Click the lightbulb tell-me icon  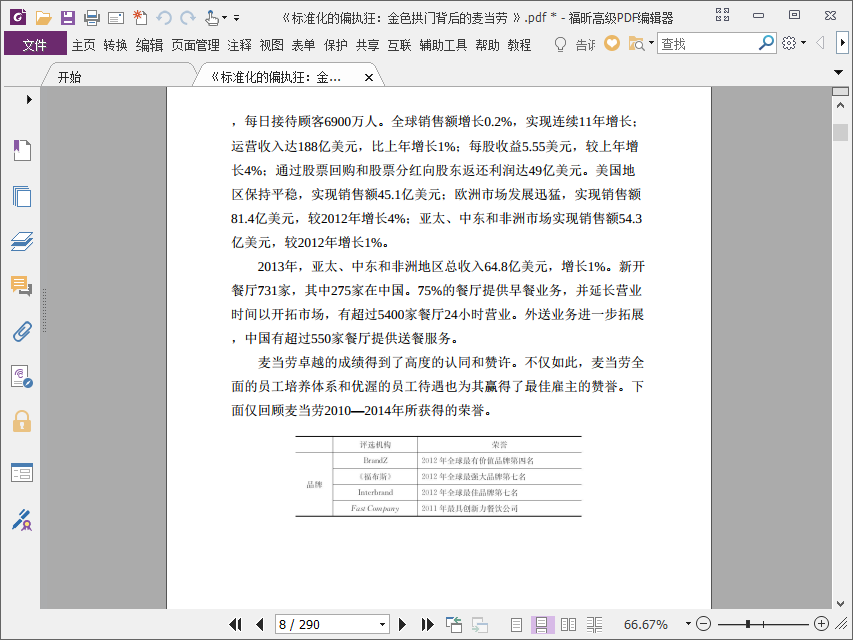[x=560, y=44]
